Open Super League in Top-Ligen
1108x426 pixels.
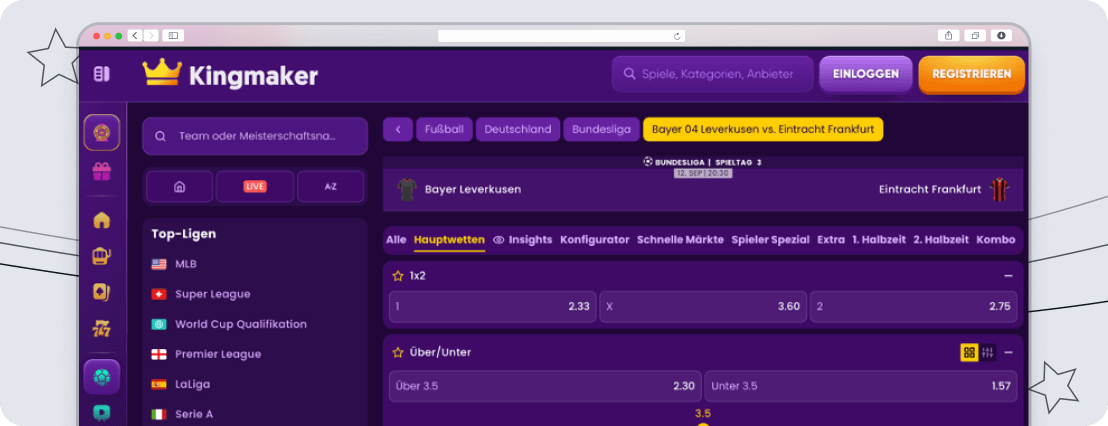click(201, 294)
